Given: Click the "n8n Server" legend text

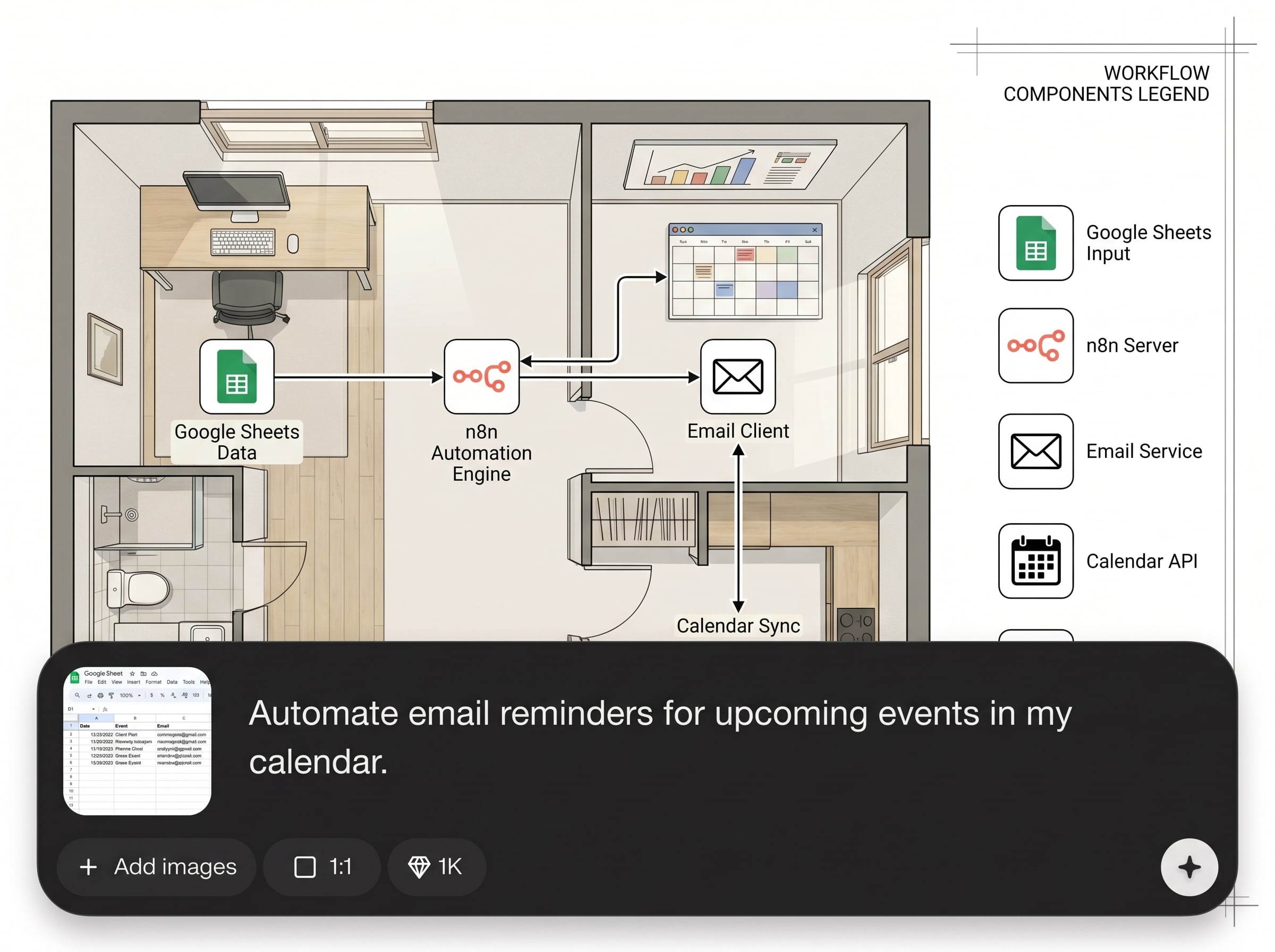Looking at the screenshot, I should coord(1132,346).
